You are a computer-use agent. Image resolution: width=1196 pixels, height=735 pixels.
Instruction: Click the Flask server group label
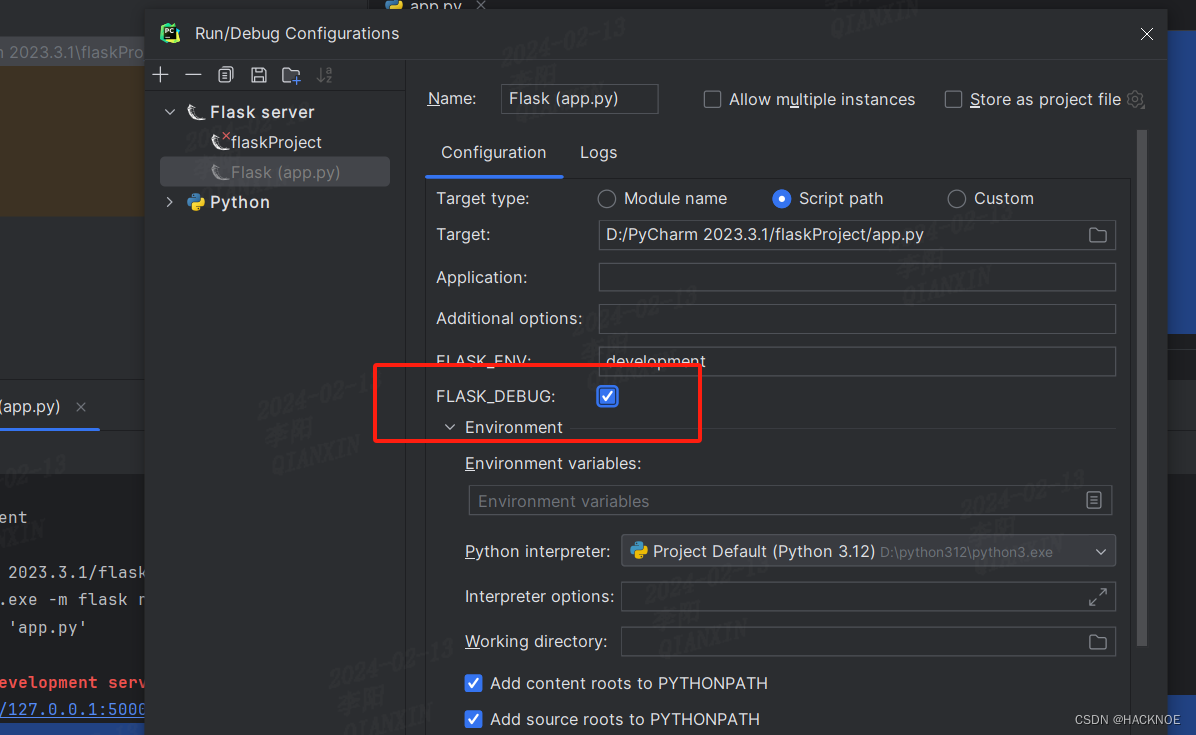(x=262, y=112)
